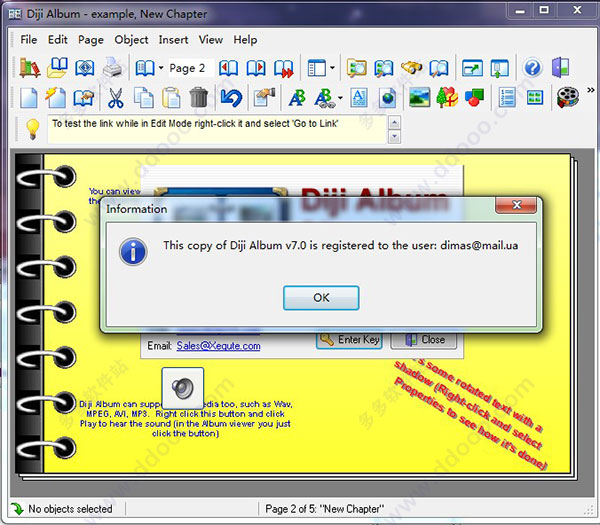The image size is (600, 525).
Task: Close the Information dialog with red X
Action: tap(516, 205)
